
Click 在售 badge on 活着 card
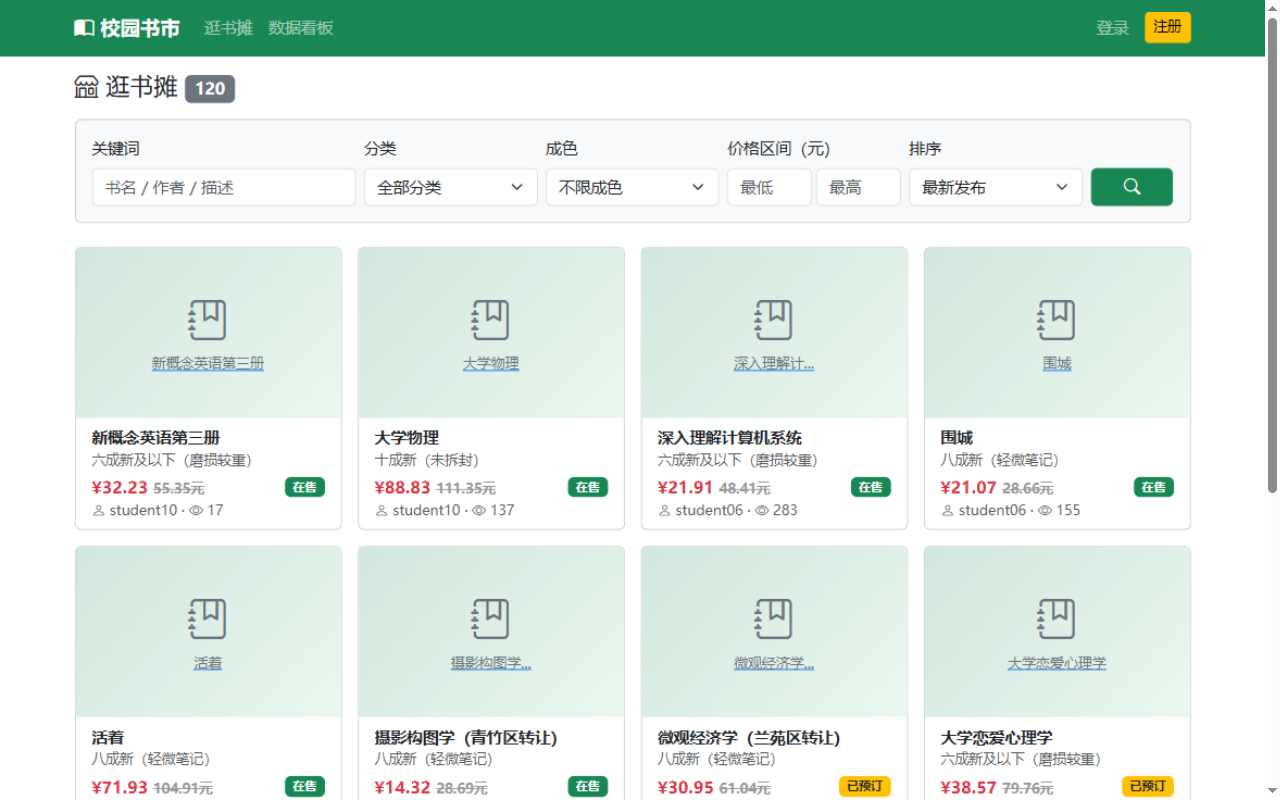pos(305,786)
